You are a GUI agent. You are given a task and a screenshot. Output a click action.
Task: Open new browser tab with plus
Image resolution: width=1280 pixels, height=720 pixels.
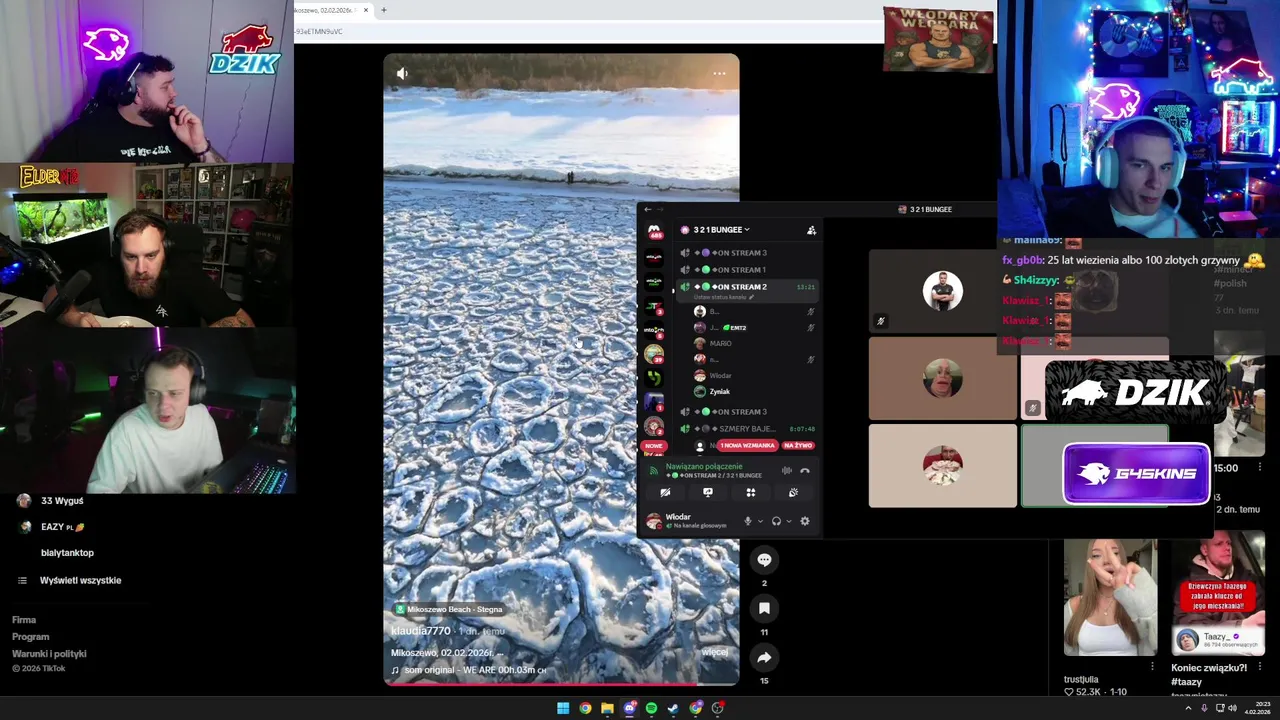(x=383, y=10)
